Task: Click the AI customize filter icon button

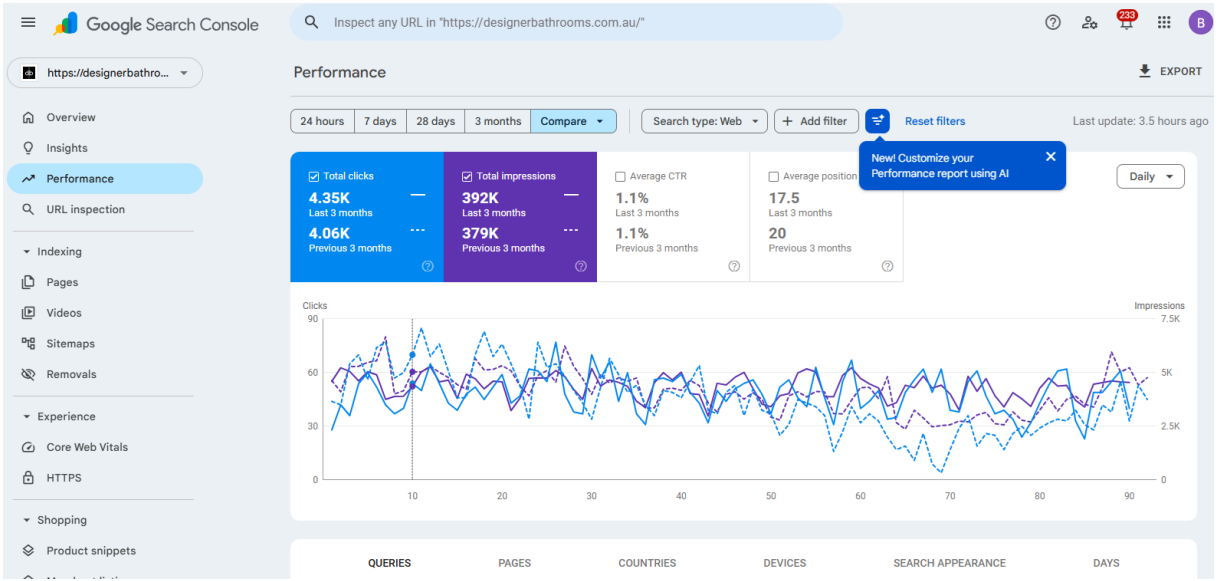Action: pyautogui.click(x=877, y=121)
